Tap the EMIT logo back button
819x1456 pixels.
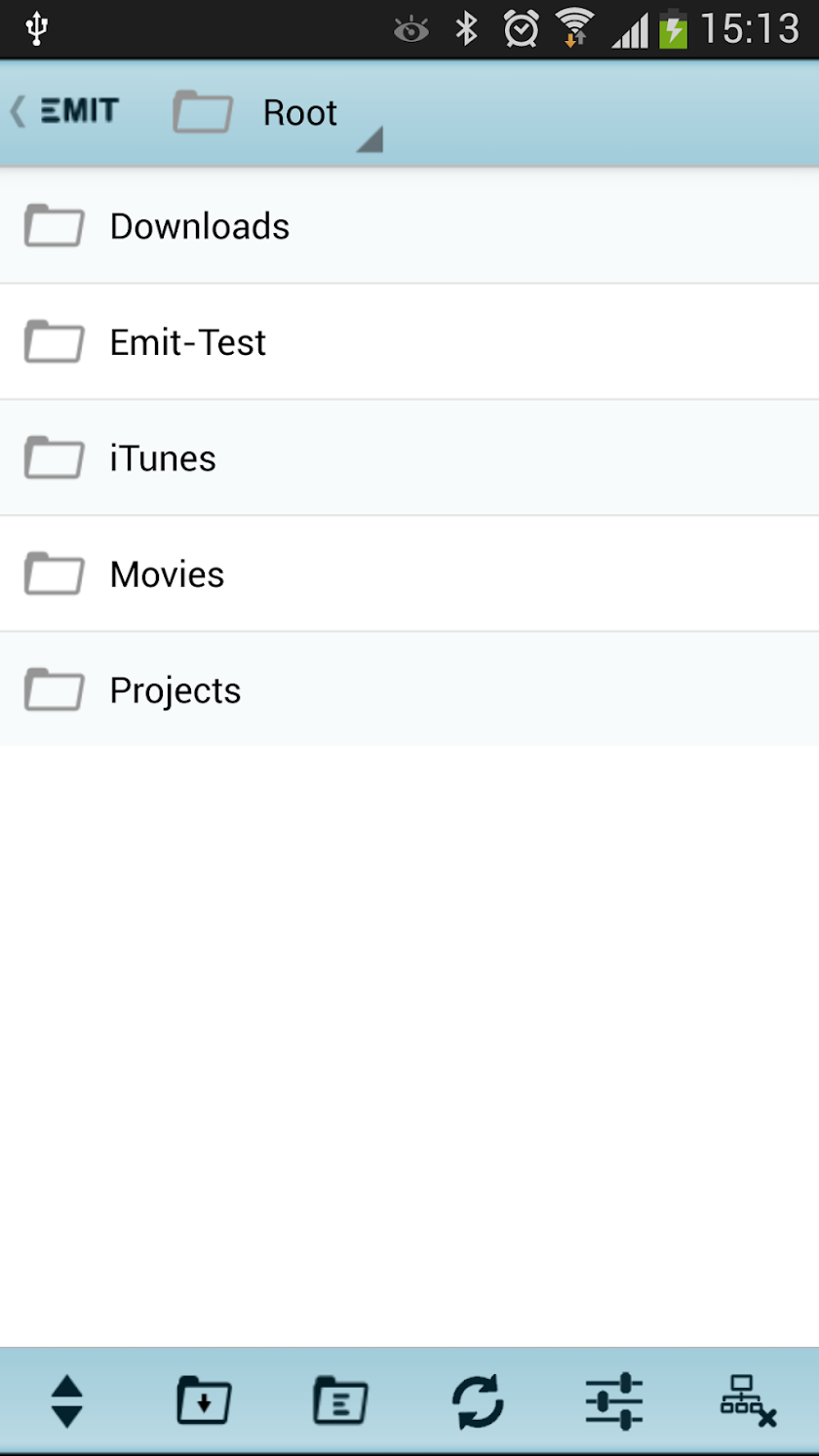tap(66, 111)
